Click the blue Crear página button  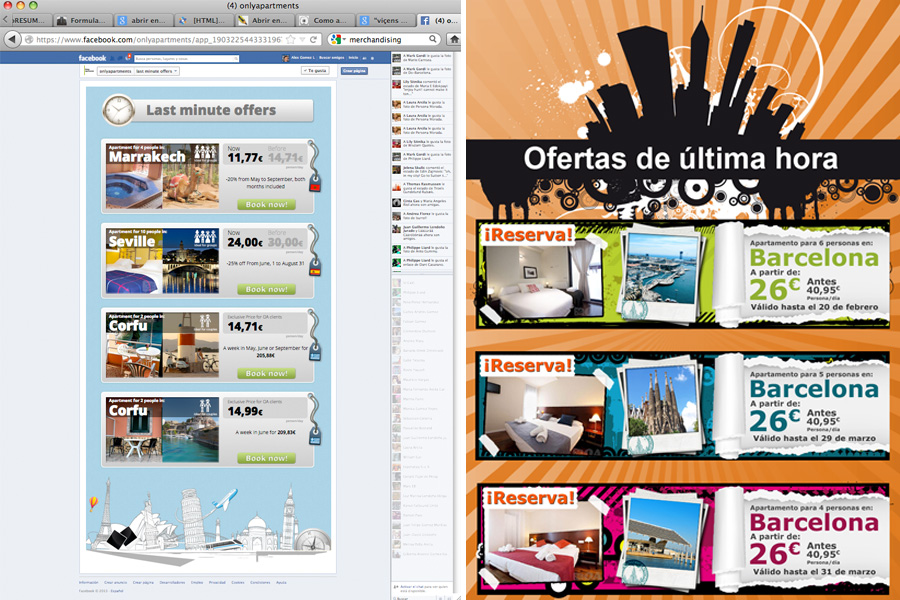pos(354,71)
